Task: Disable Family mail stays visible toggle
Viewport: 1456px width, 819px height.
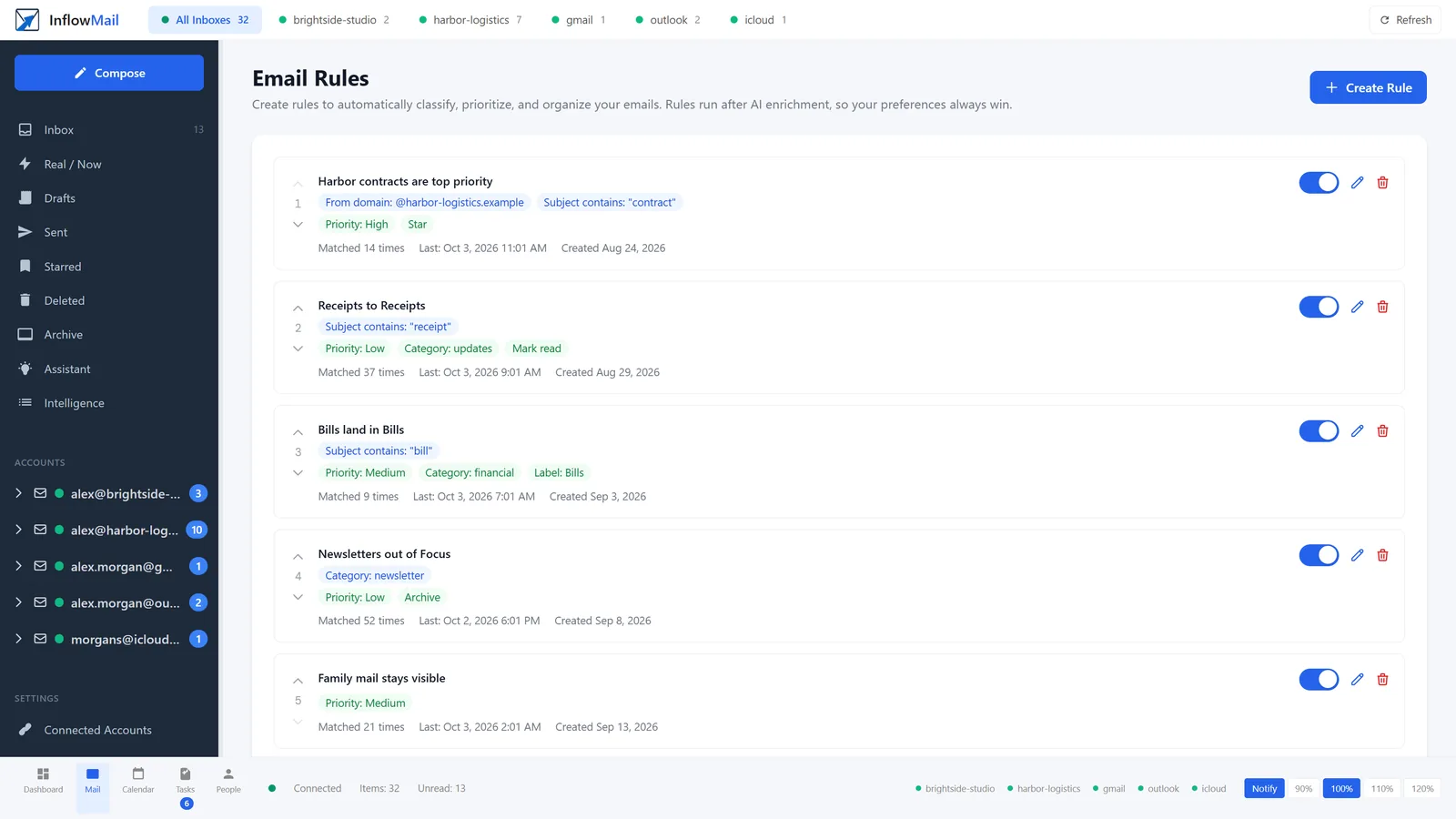Action: click(x=1319, y=680)
